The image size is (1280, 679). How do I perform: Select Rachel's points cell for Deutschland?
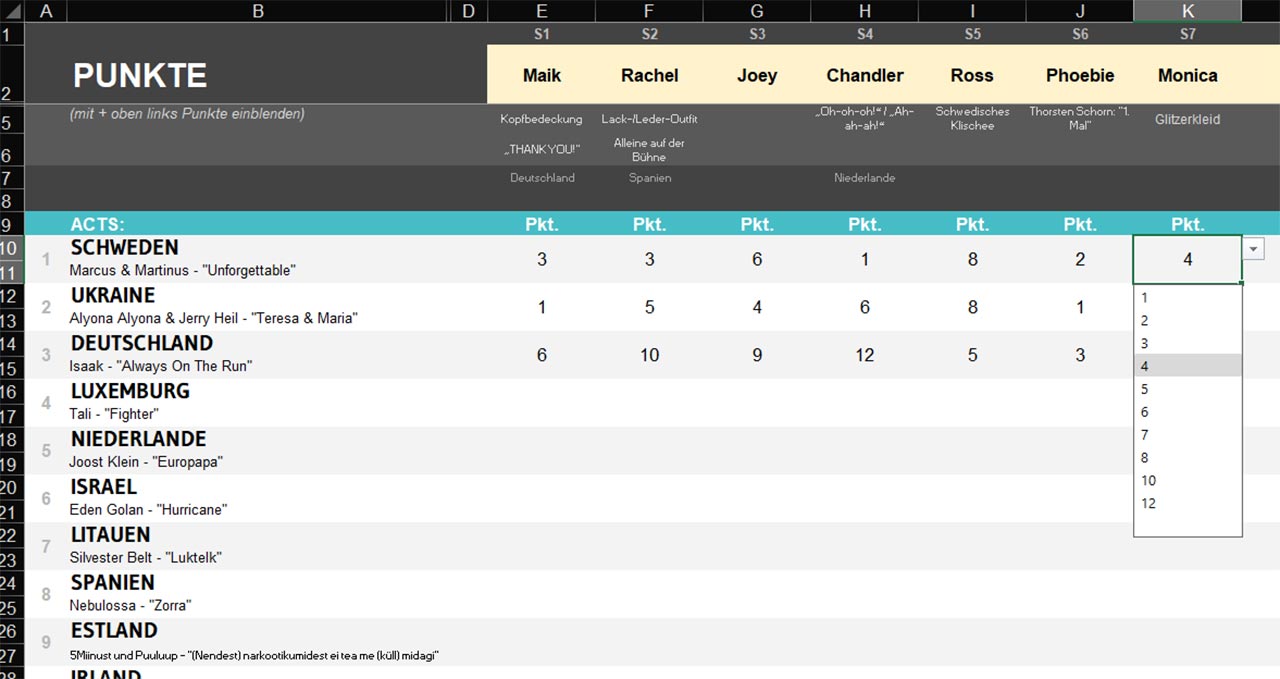pos(649,355)
